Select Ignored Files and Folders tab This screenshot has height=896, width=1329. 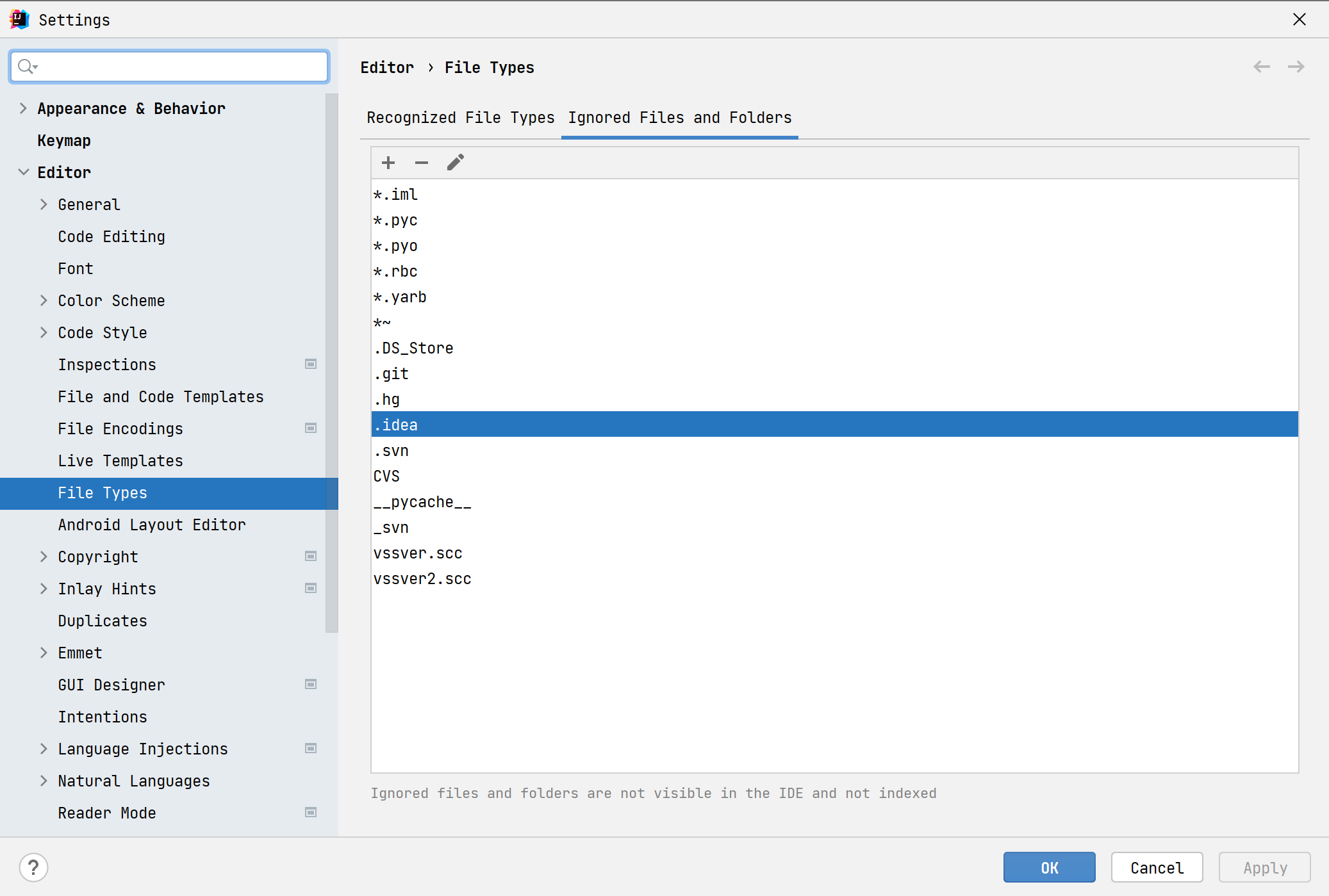tap(680, 118)
